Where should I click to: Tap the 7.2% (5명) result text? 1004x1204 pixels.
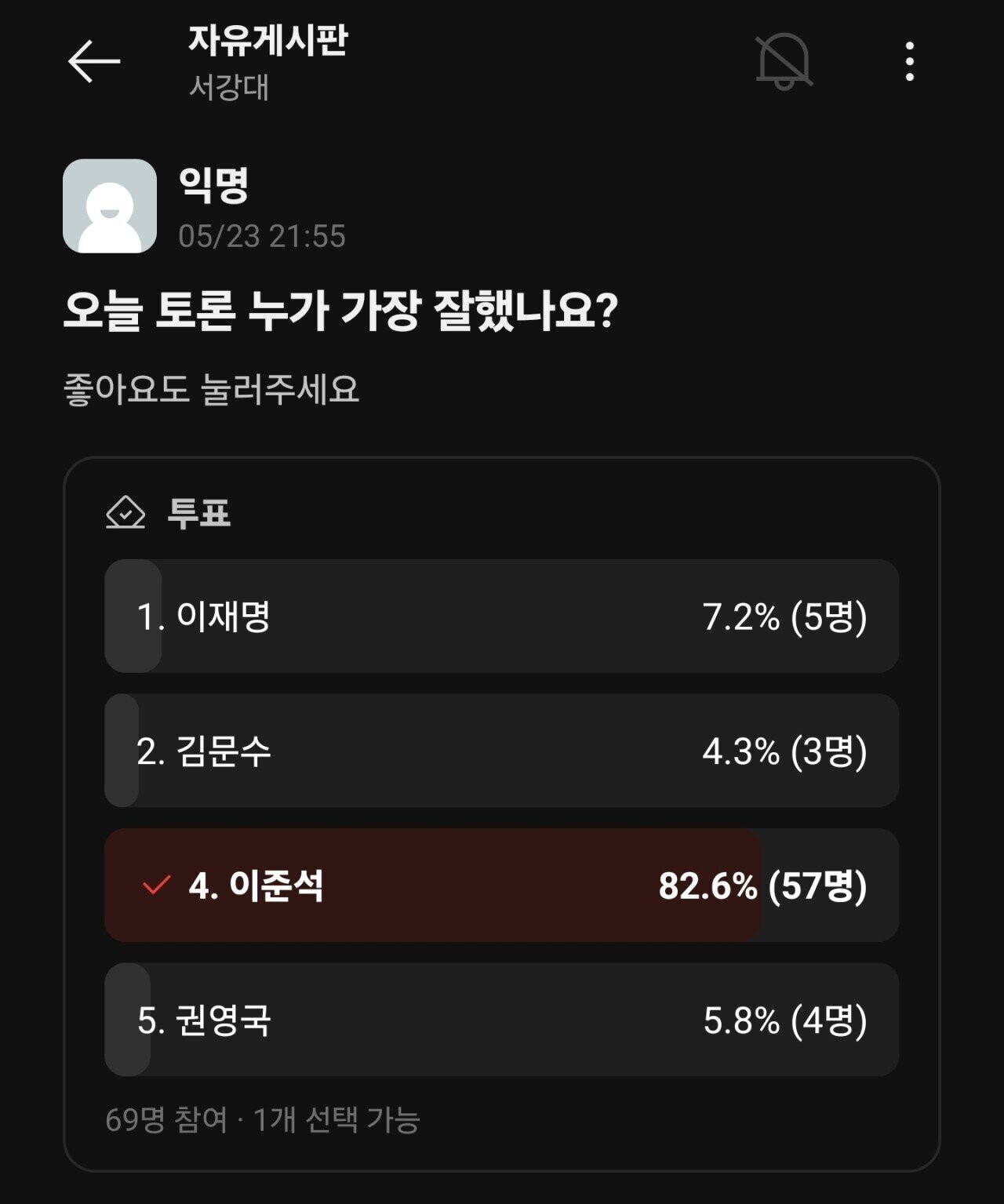coord(784,617)
